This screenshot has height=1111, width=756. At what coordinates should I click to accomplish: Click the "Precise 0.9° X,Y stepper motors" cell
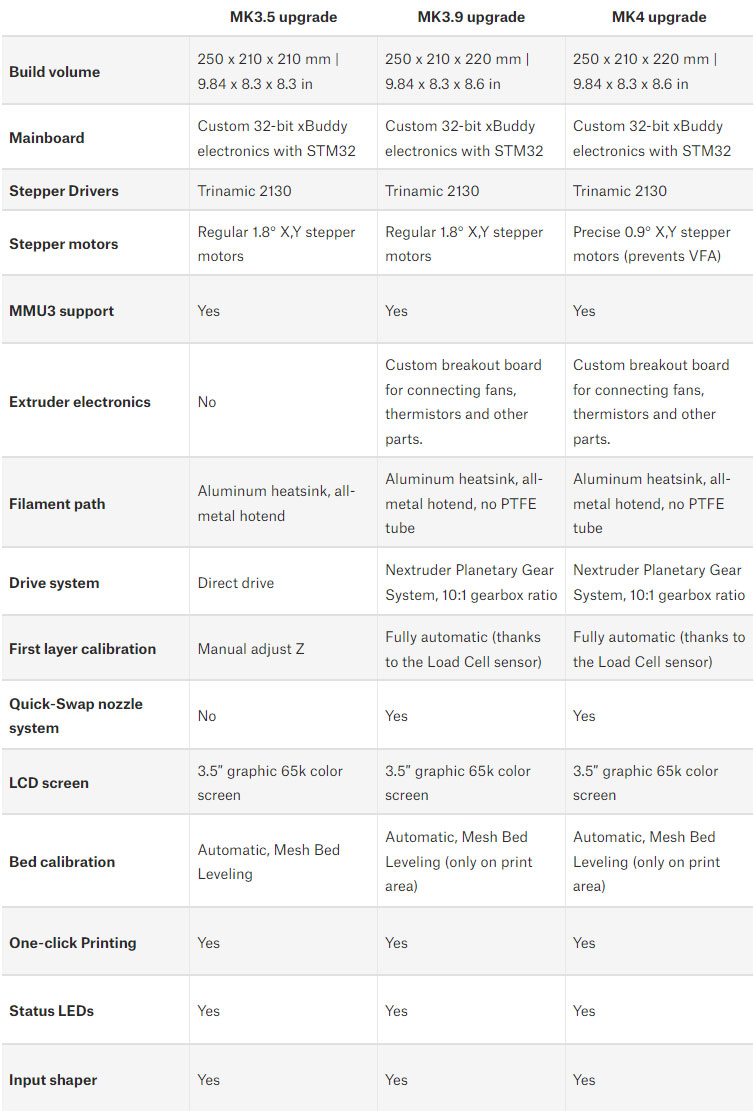click(x=651, y=244)
